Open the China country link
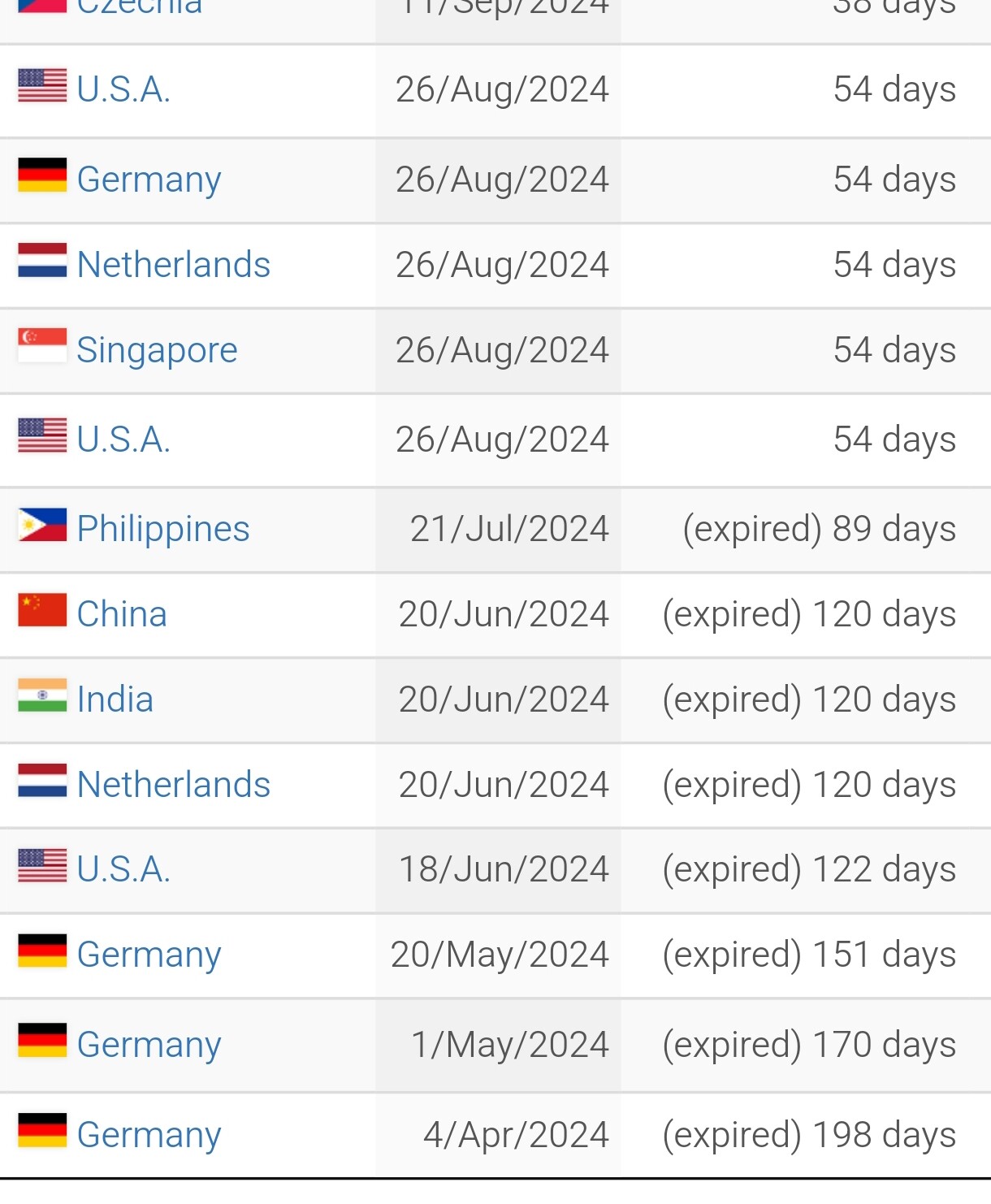The image size is (991, 1204). pos(122,614)
